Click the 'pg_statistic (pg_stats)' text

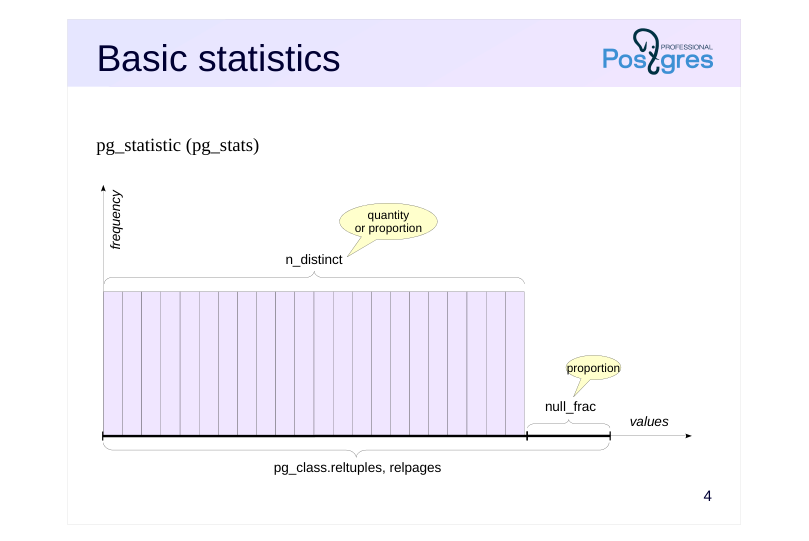tap(177, 146)
